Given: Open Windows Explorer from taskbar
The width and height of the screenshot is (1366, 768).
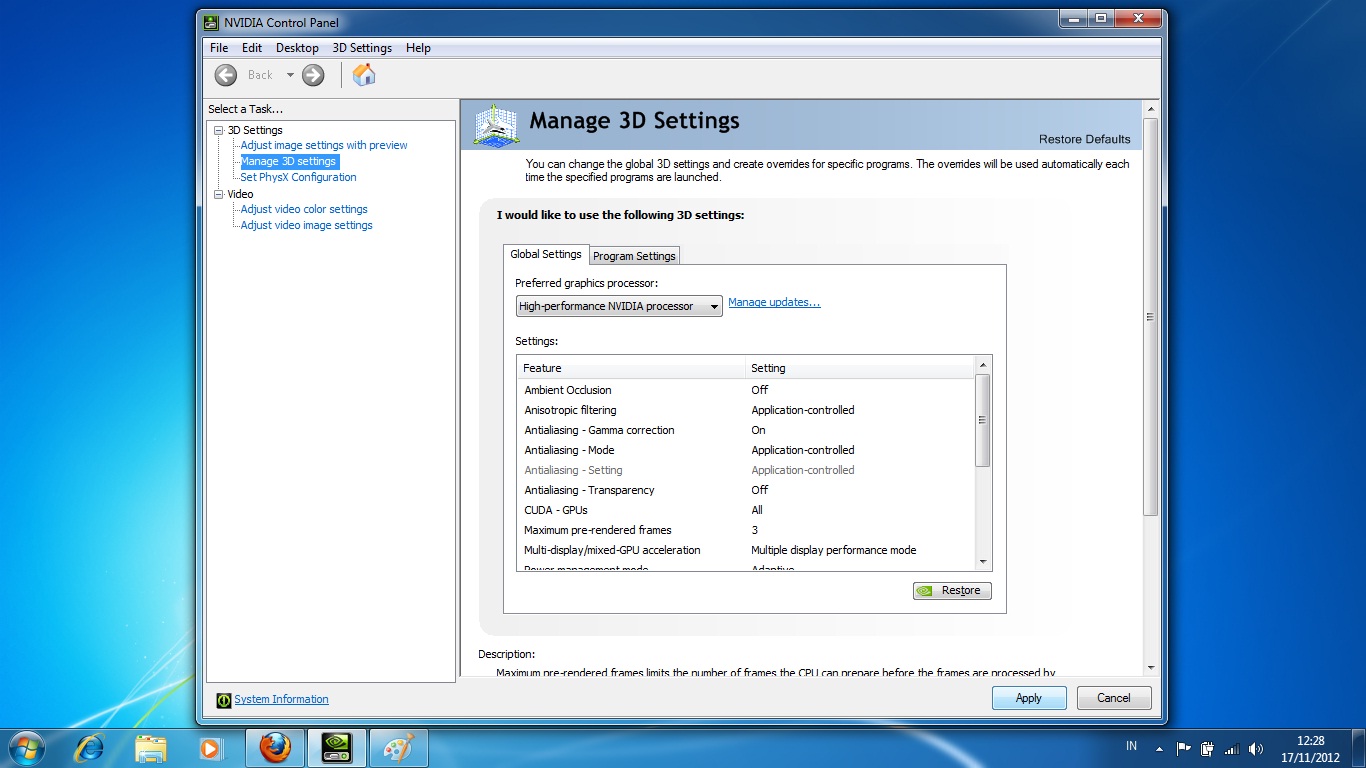Looking at the screenshot, I should pyautogui.click(x=151, y=748).
